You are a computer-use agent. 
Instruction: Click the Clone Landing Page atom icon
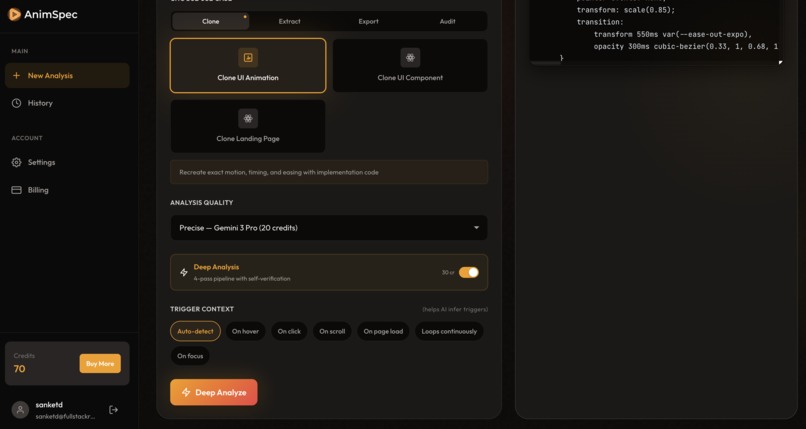click(x=248, y=119)
